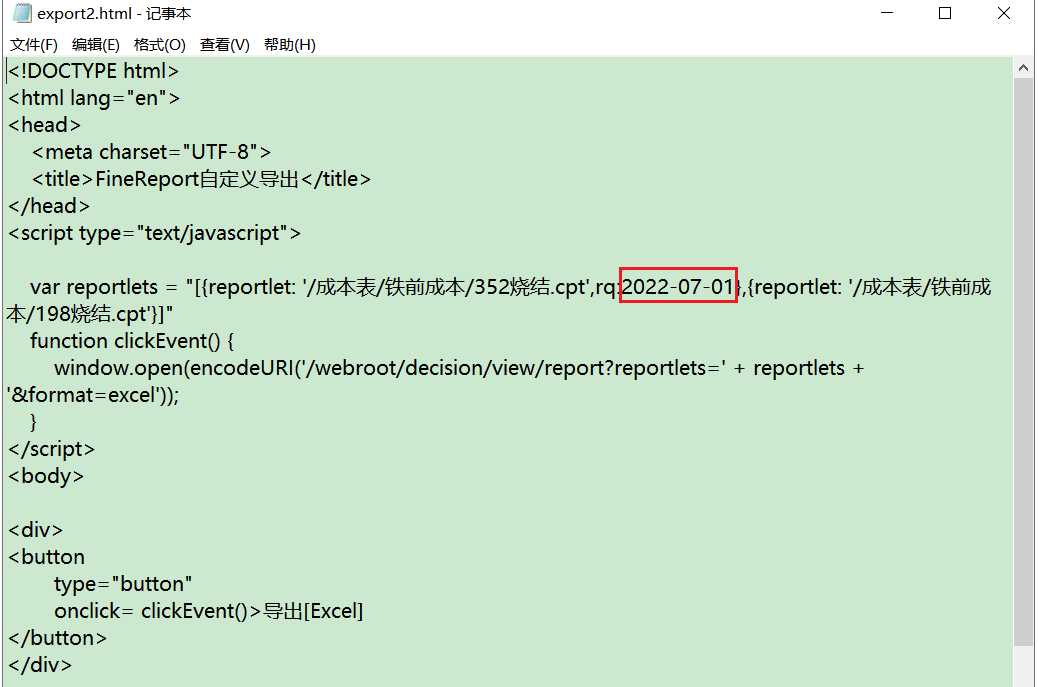Viewport: 1038px width, 687px height.
Task: Click the <html lang="en"> line
Action: pos(94,98)
